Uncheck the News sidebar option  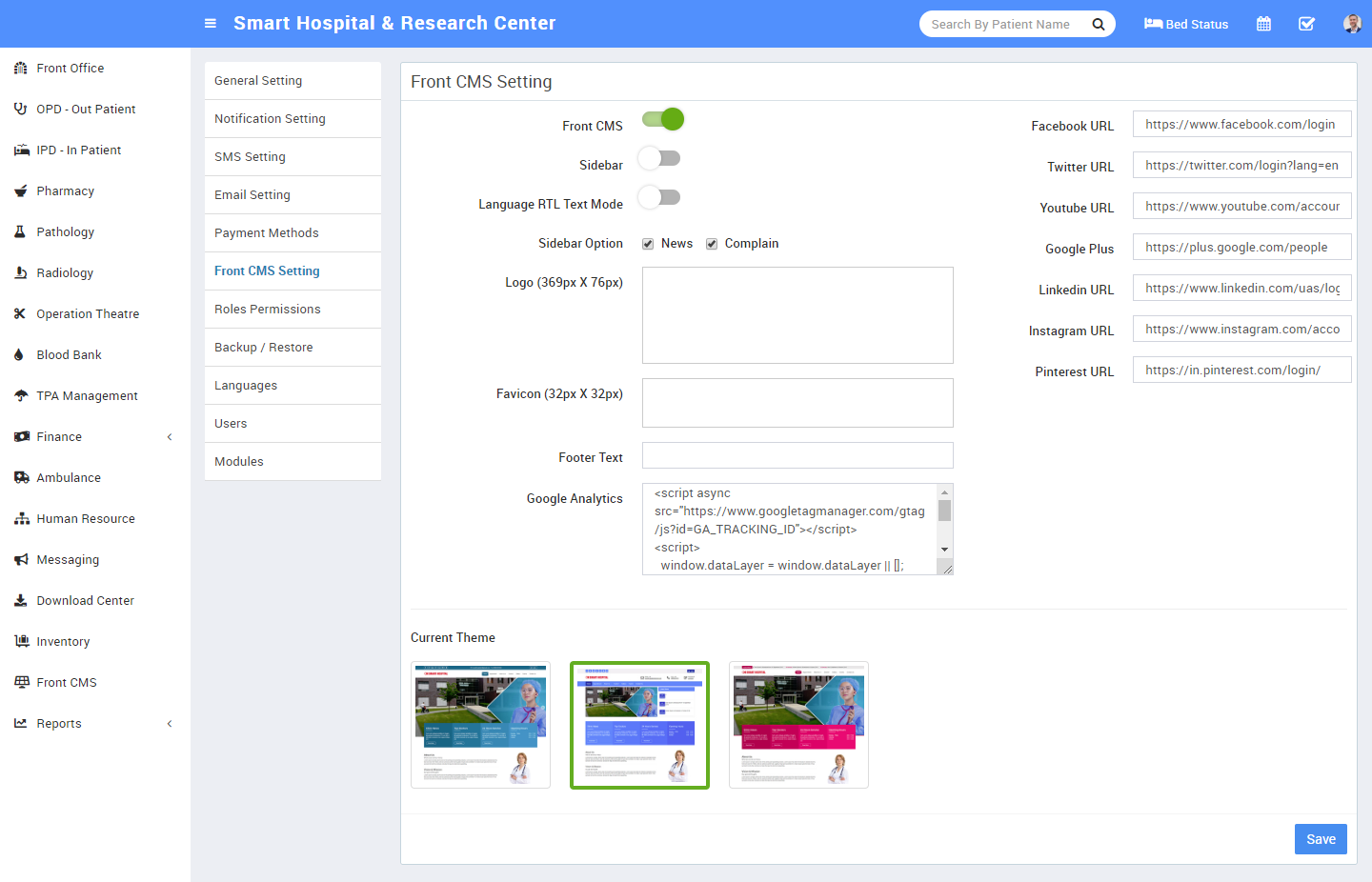(648, 244)
